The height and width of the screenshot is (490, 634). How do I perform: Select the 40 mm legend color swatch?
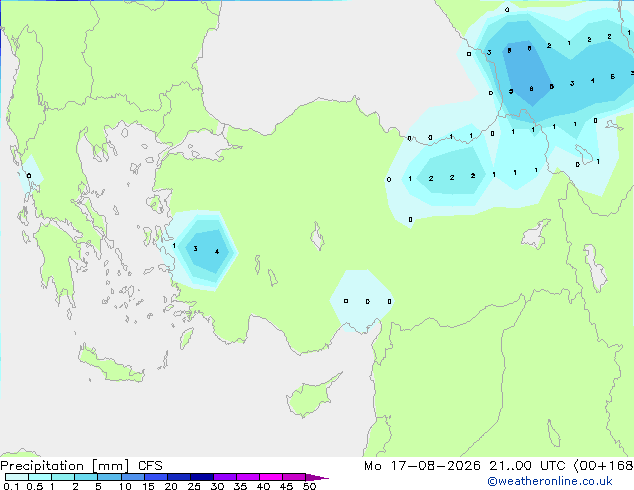click(271, 477)
